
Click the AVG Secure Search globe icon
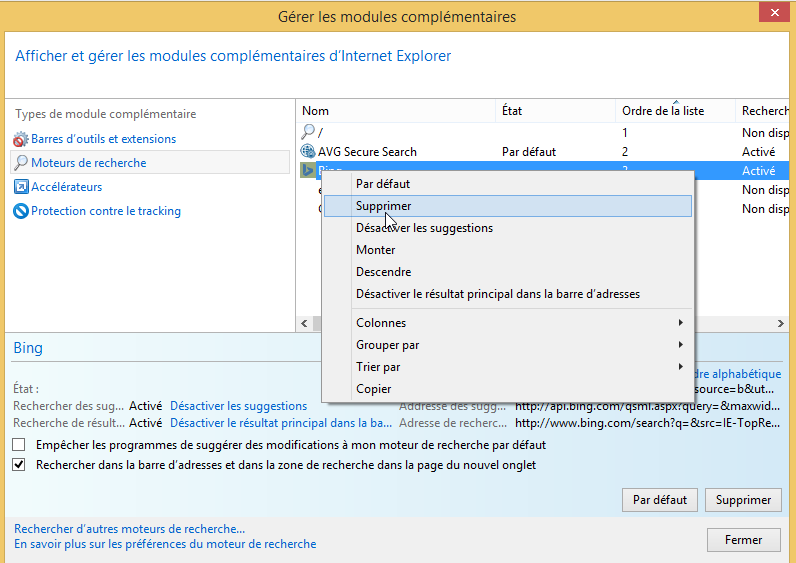(308, 151)
